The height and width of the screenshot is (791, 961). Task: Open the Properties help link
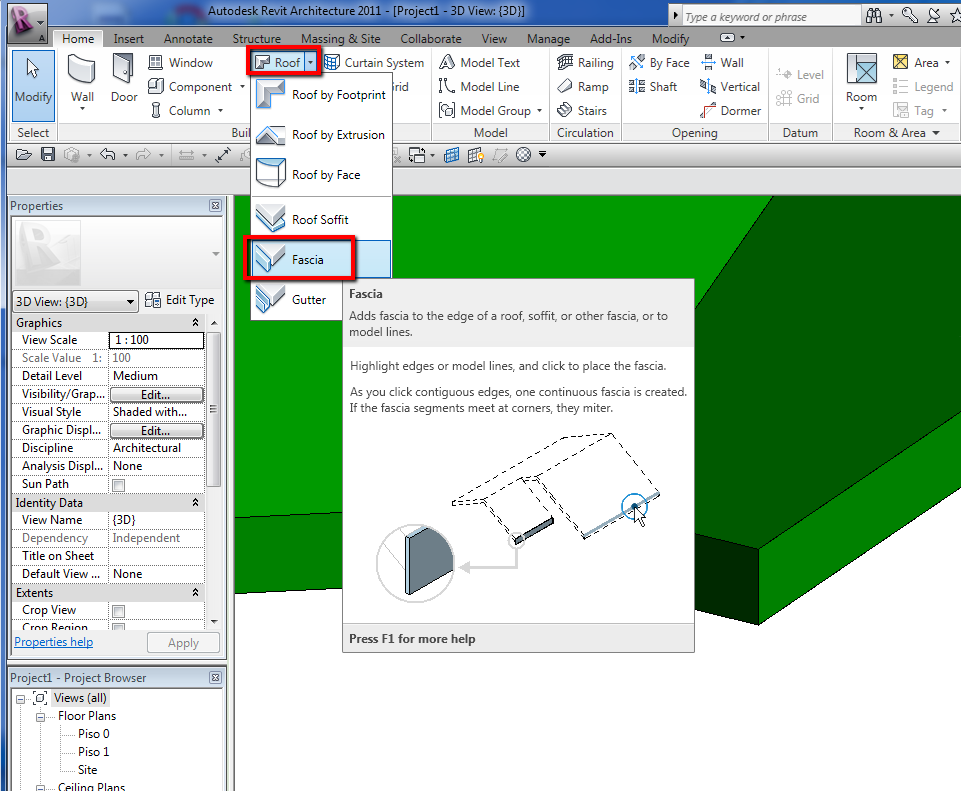[53, 642]
